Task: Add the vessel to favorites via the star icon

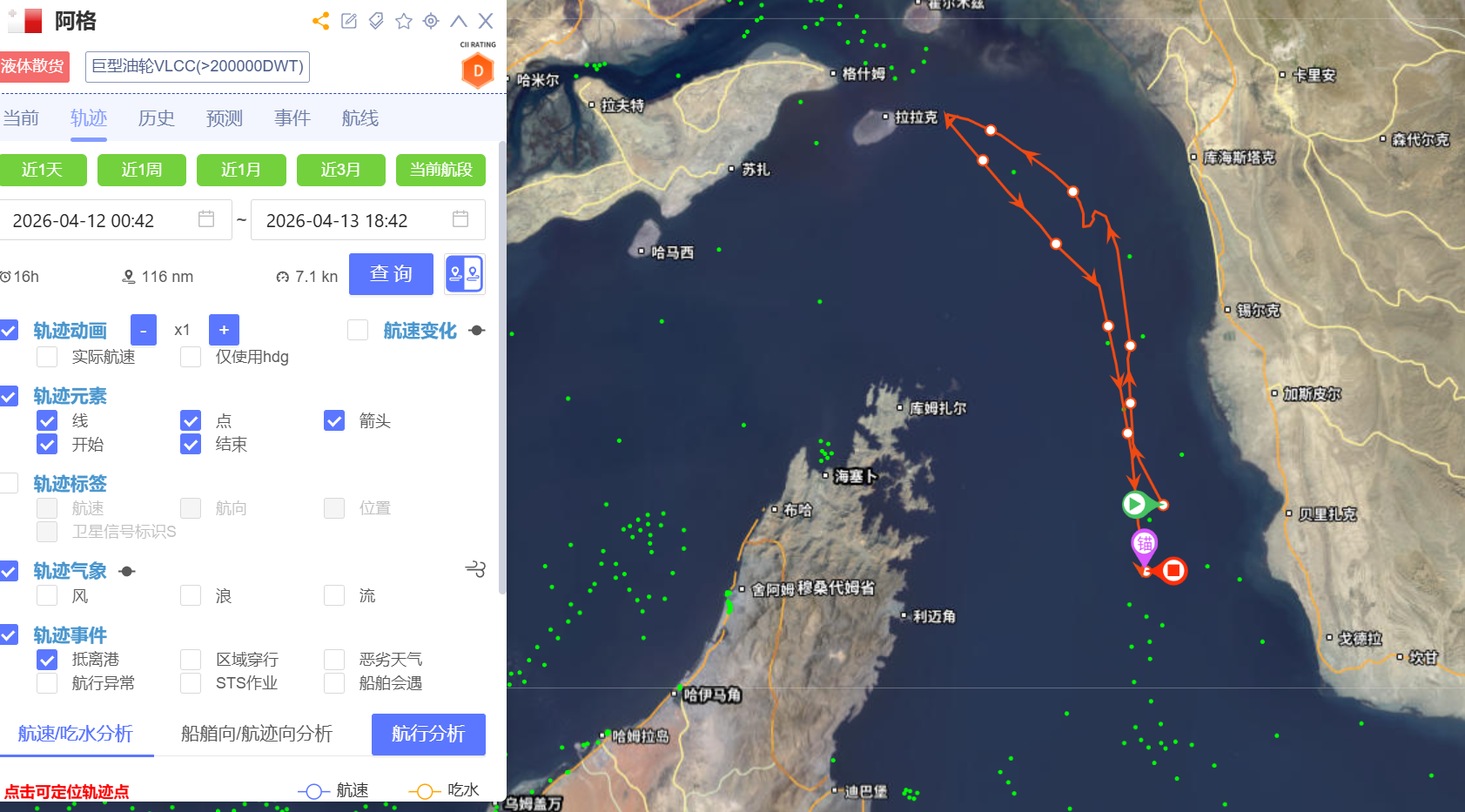Action: (403, 21)
